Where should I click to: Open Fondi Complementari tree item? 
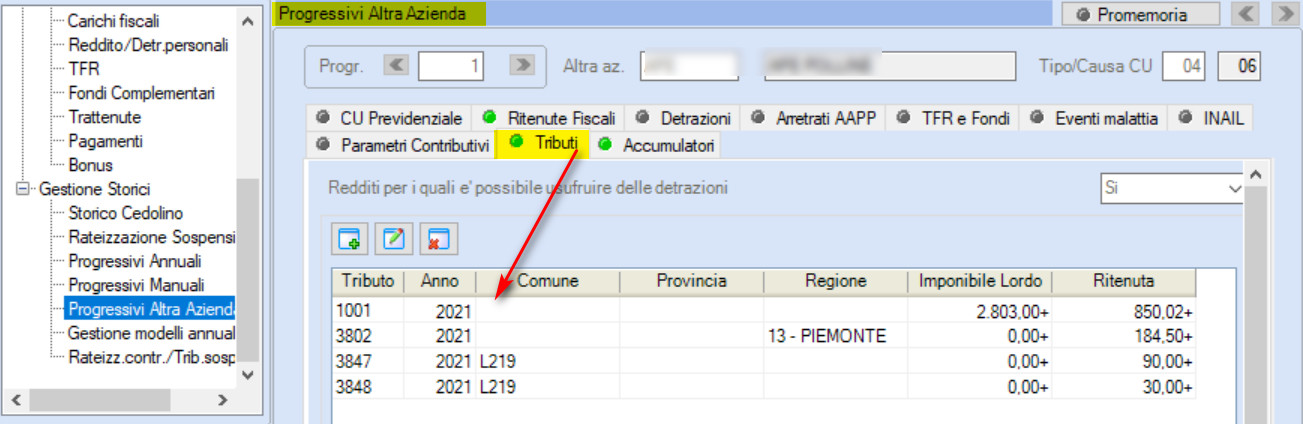tap(141, 93)
